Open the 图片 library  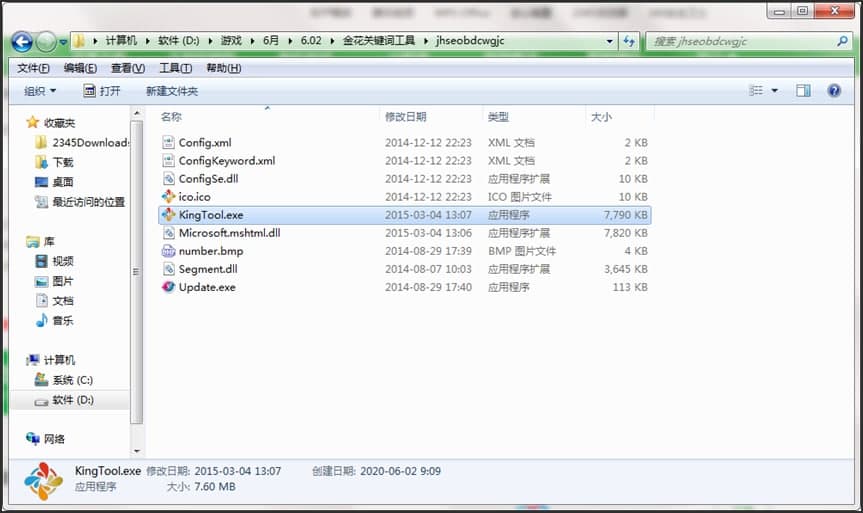pyautogui.click(x=54, y=281)
